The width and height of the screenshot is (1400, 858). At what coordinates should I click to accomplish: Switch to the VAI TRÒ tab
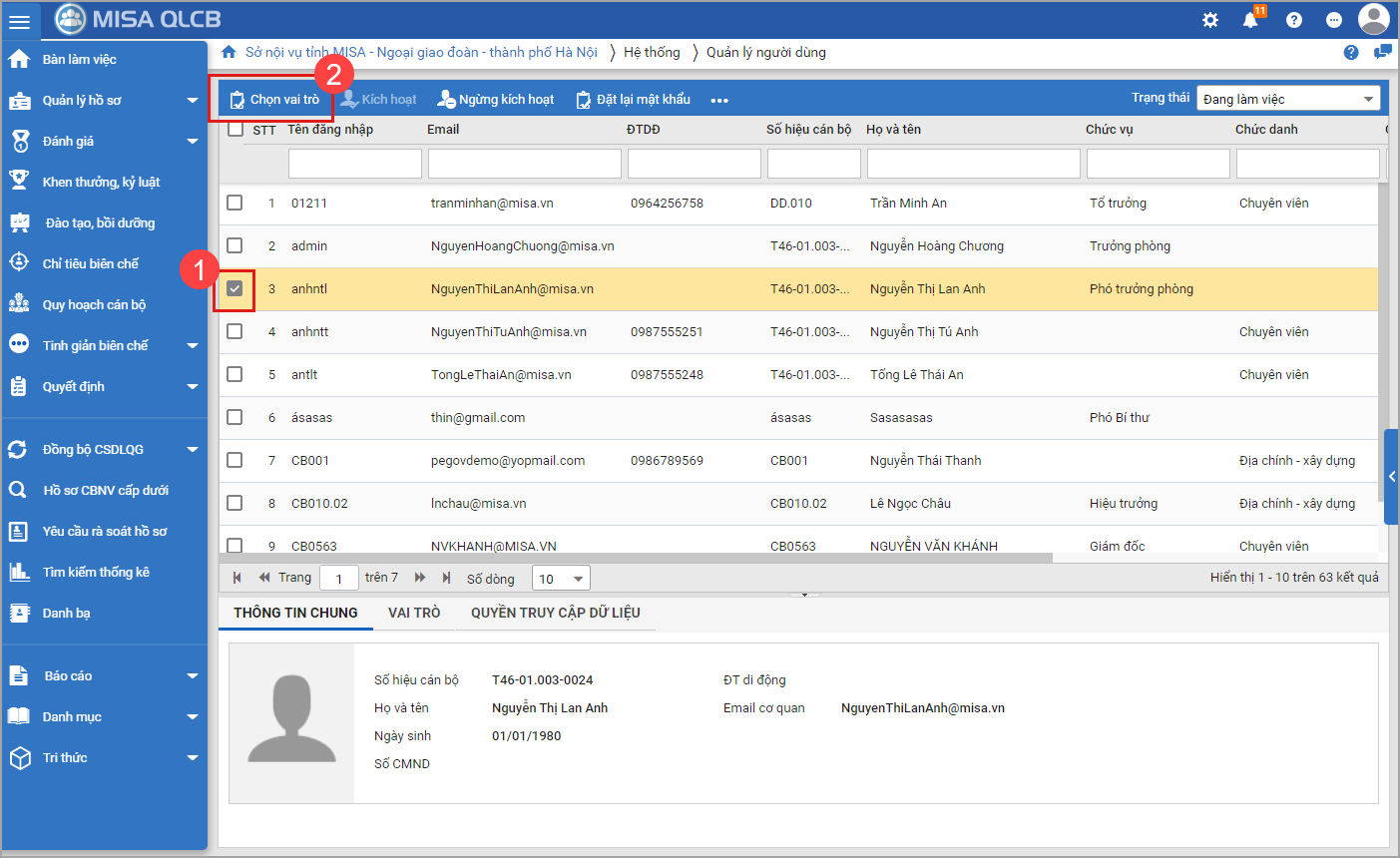pyautogui.click(x=414, y=613)
